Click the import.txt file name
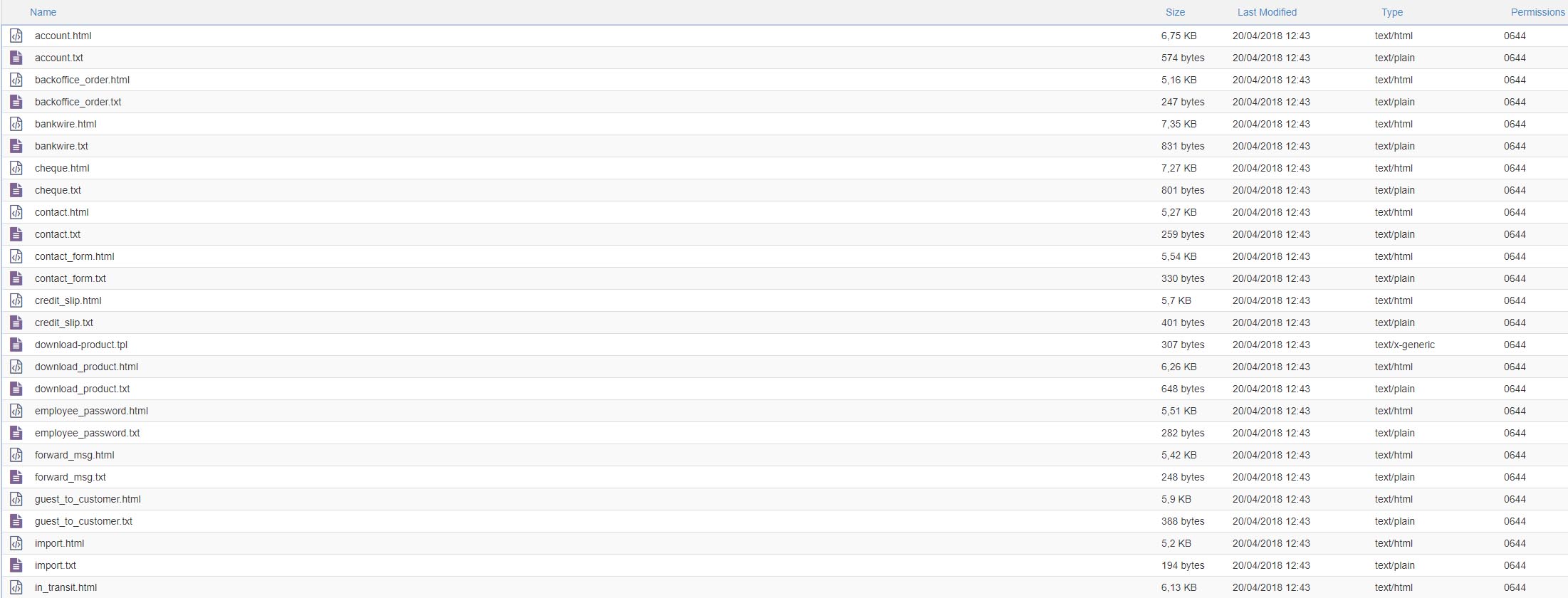The width and height of the screenshot is (1568, 598). coord(56,565)
